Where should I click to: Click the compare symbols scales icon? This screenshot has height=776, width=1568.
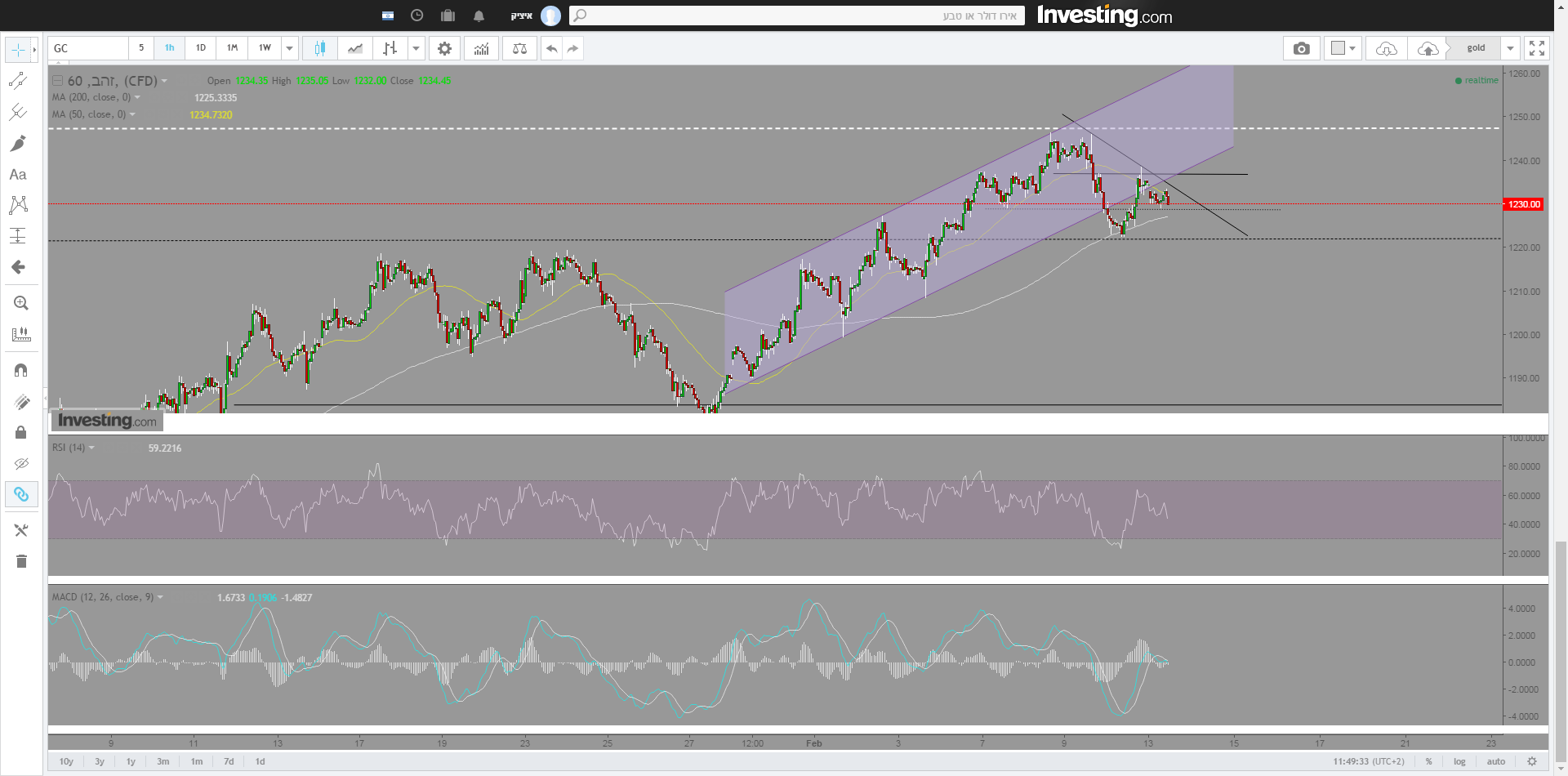coord(519,49)
